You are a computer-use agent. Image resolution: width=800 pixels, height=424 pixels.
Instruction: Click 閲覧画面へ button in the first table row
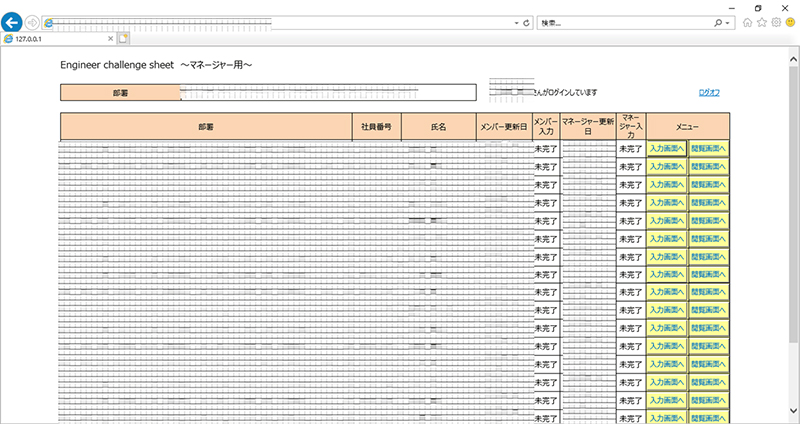pyautogui.click(x=708, y=148)
